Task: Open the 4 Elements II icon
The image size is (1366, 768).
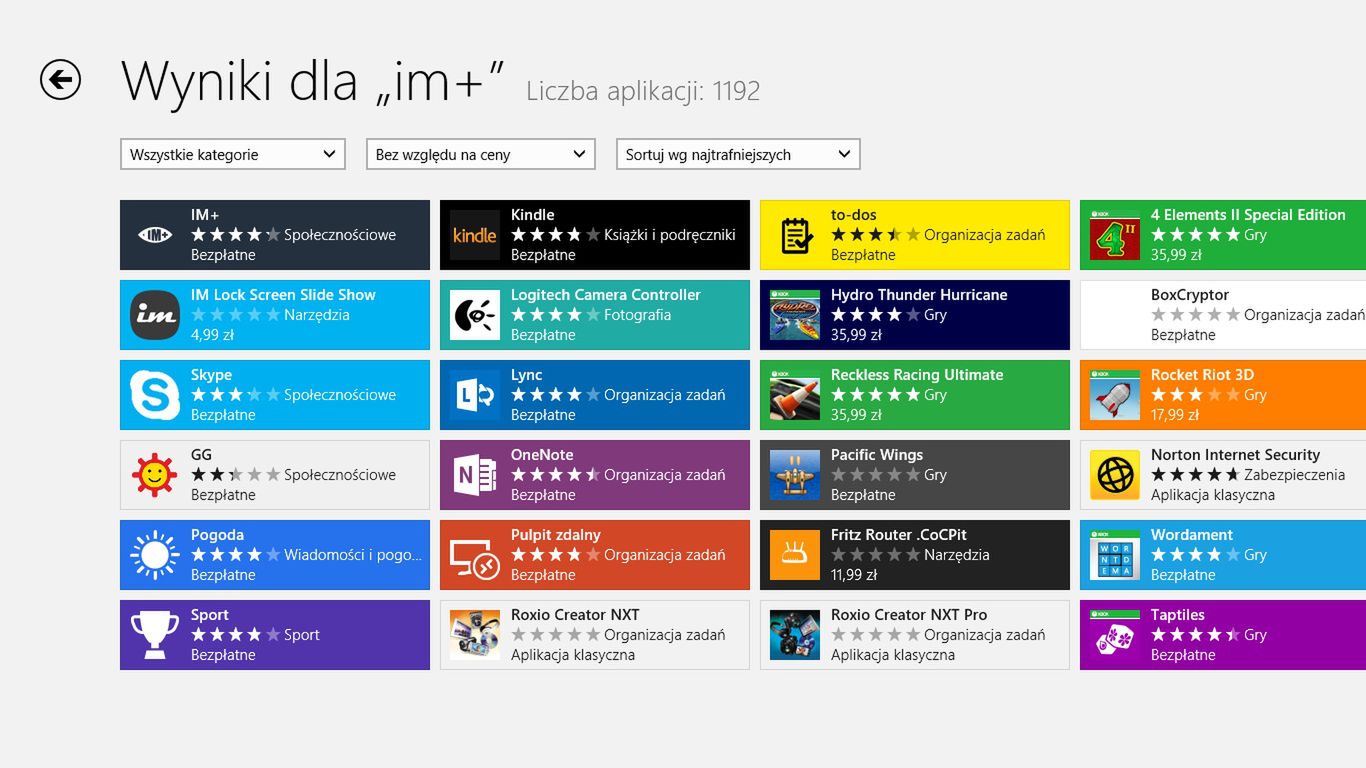Action: coord(1115,235)
